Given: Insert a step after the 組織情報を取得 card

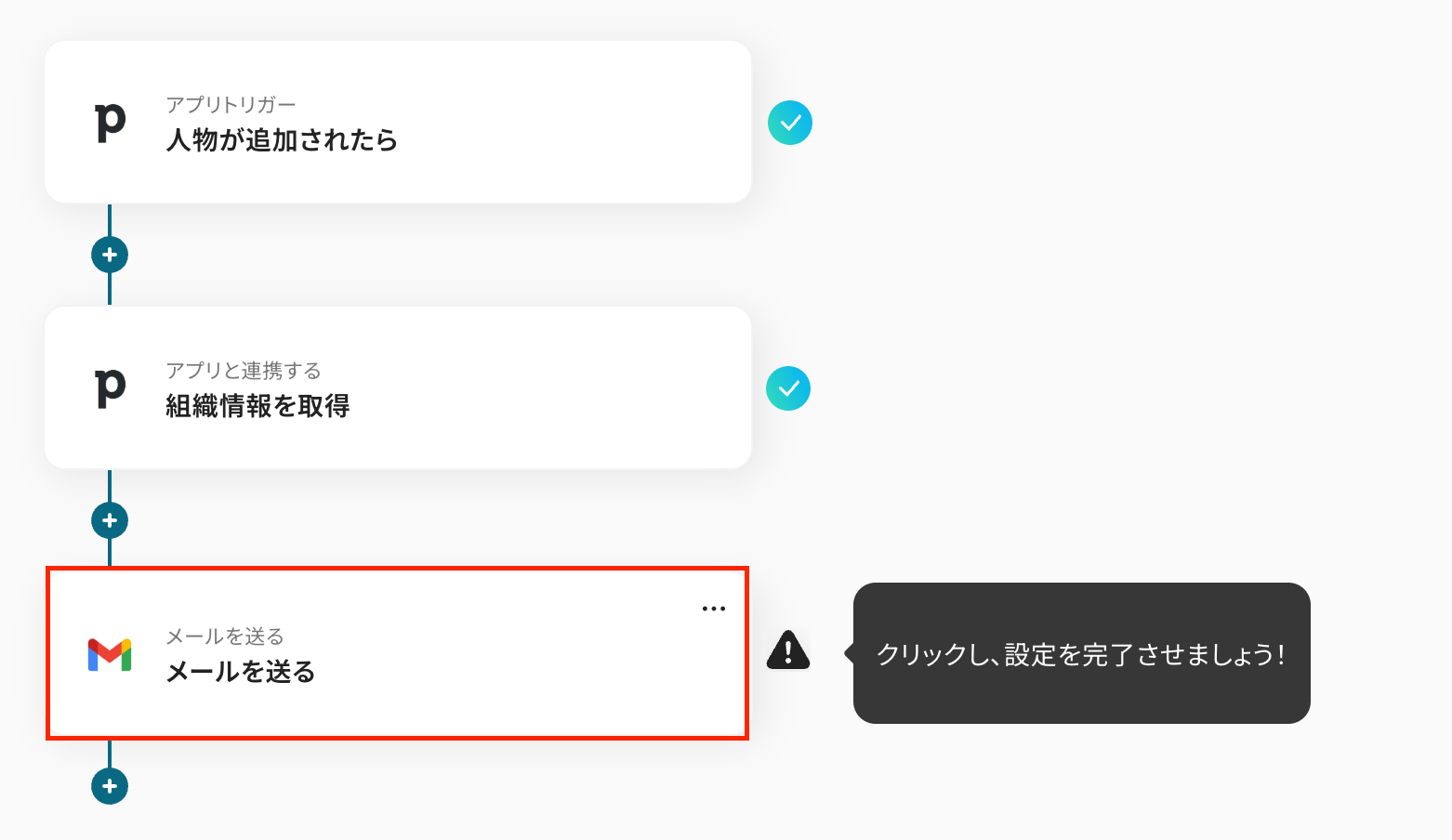Looking at the screenshot, I should [110, 520].
